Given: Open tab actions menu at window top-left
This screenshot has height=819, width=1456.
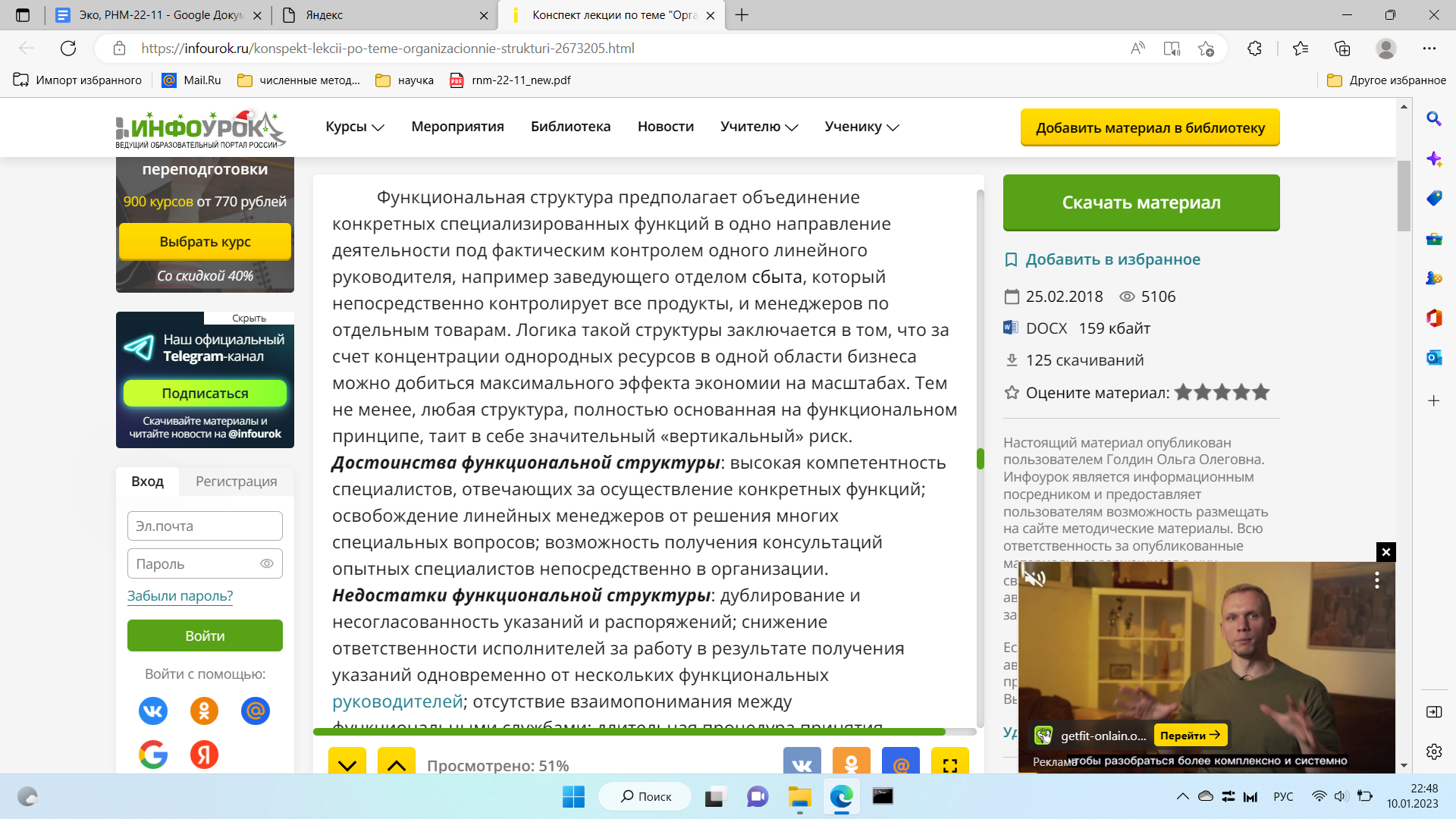Looking at the screenshot, I should pos(23,15).
